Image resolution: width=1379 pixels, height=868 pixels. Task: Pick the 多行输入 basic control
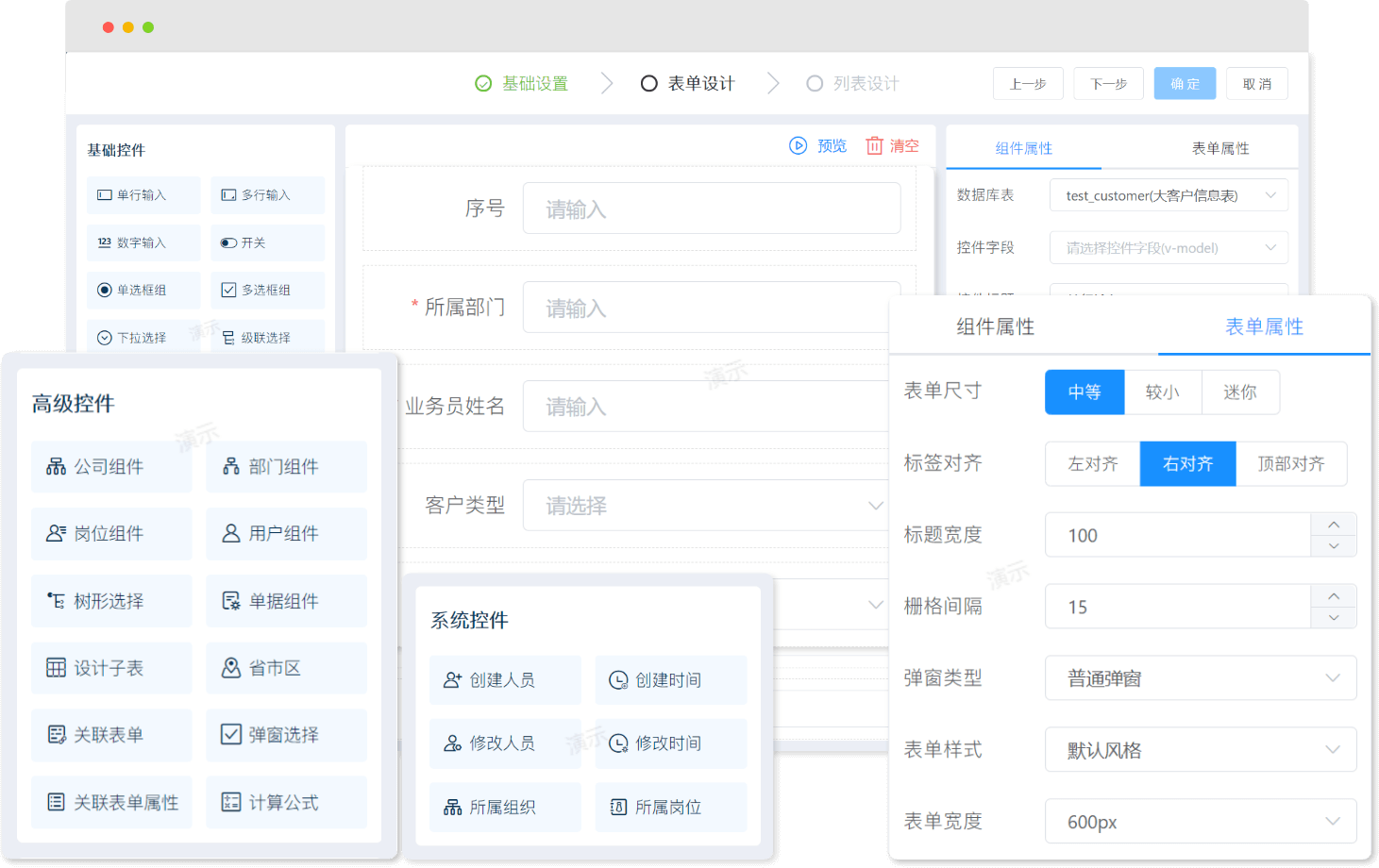point(267,195)
